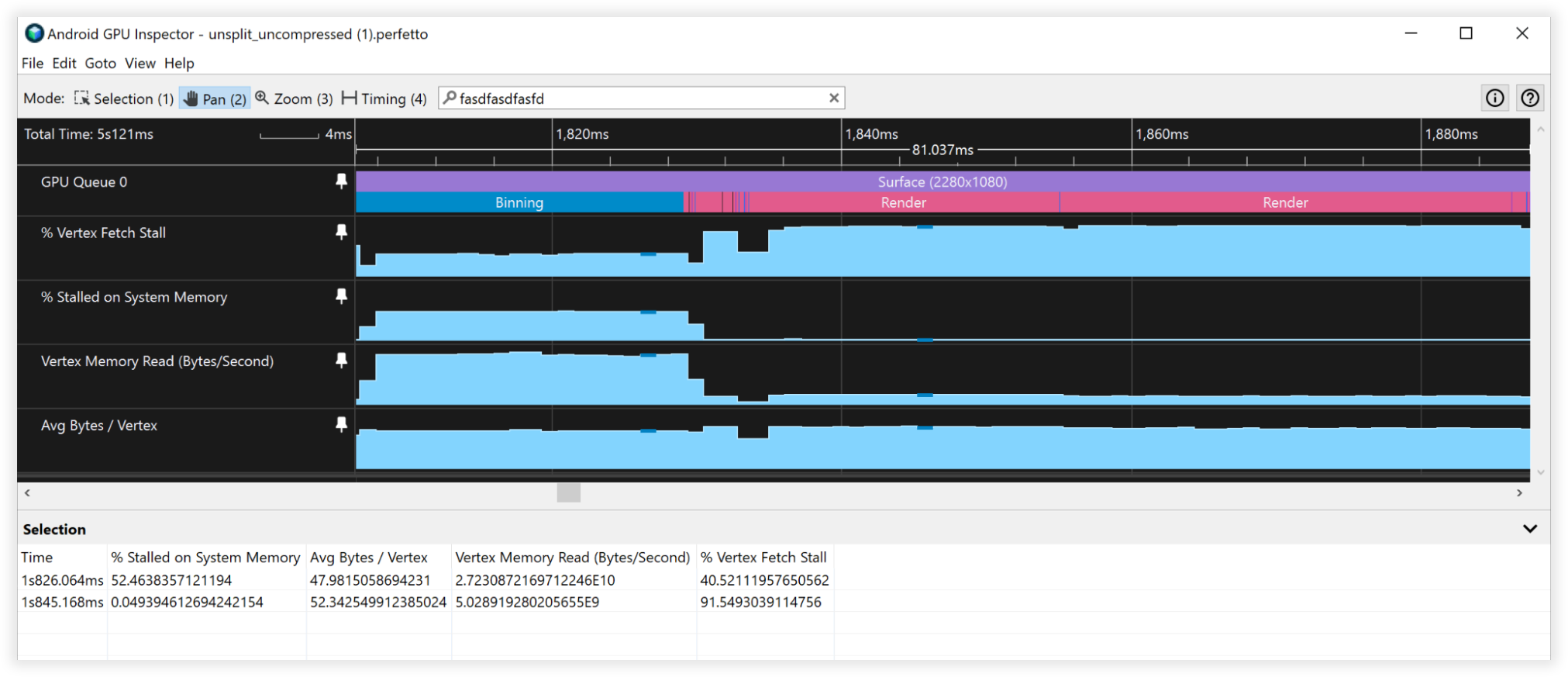Toggle pin on % Stalled on System Memory

(x=341, y=296)
